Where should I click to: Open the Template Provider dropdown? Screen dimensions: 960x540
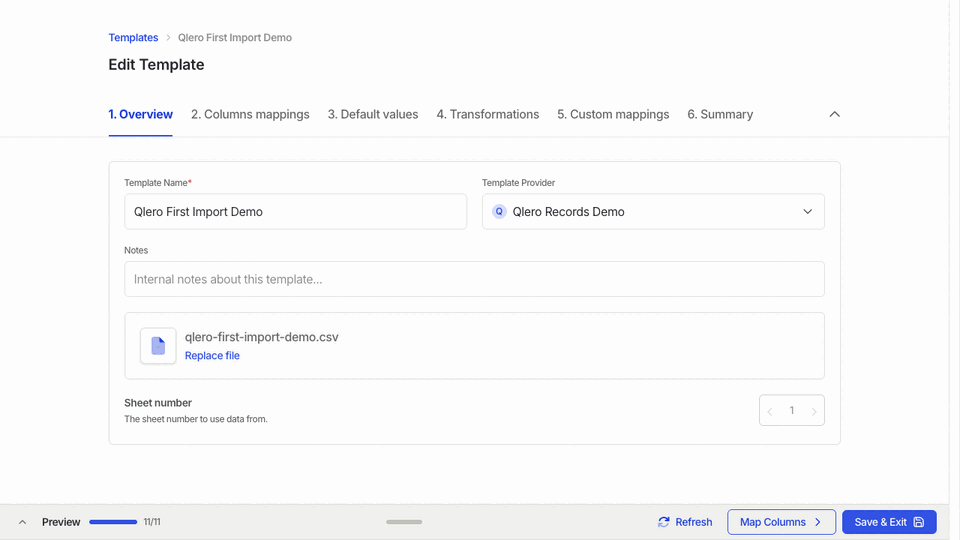653,212
